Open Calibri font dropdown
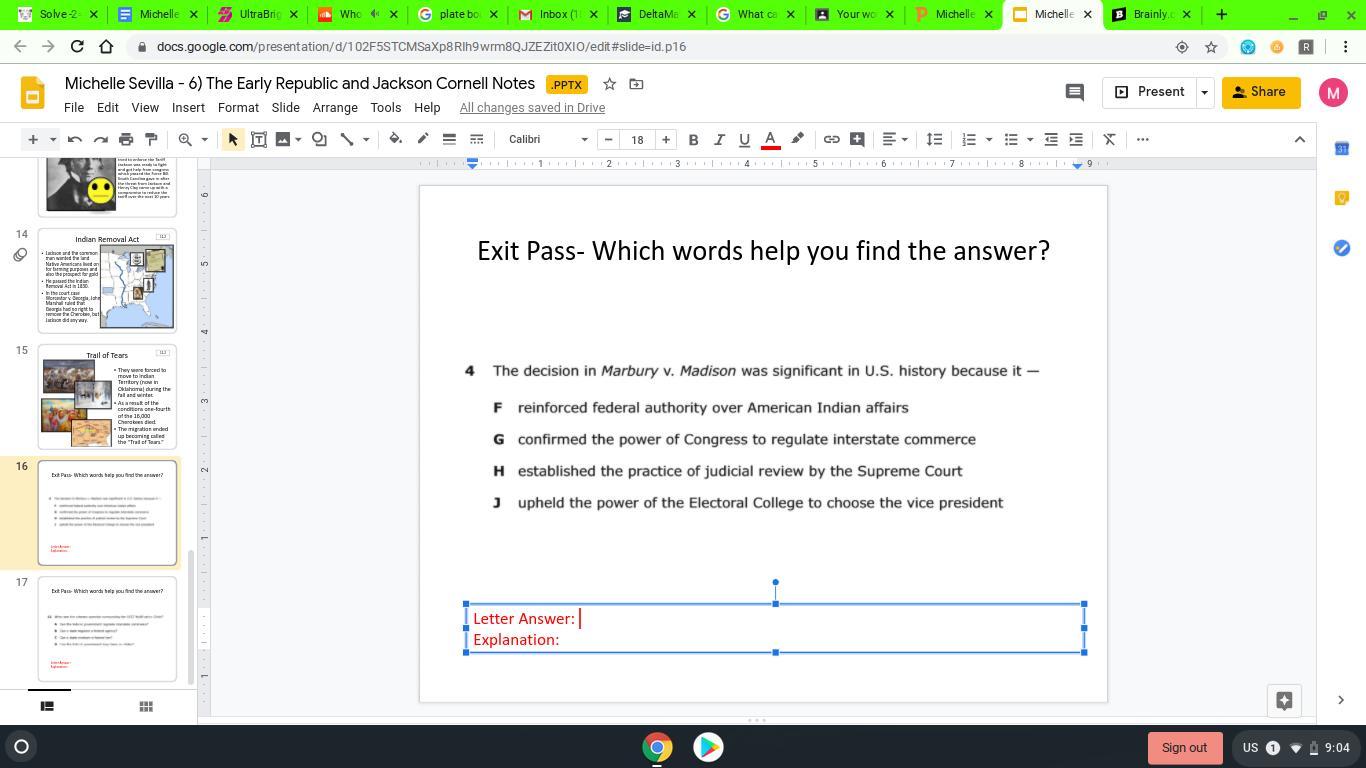The image size is (1366, 768). click(548, 139)
